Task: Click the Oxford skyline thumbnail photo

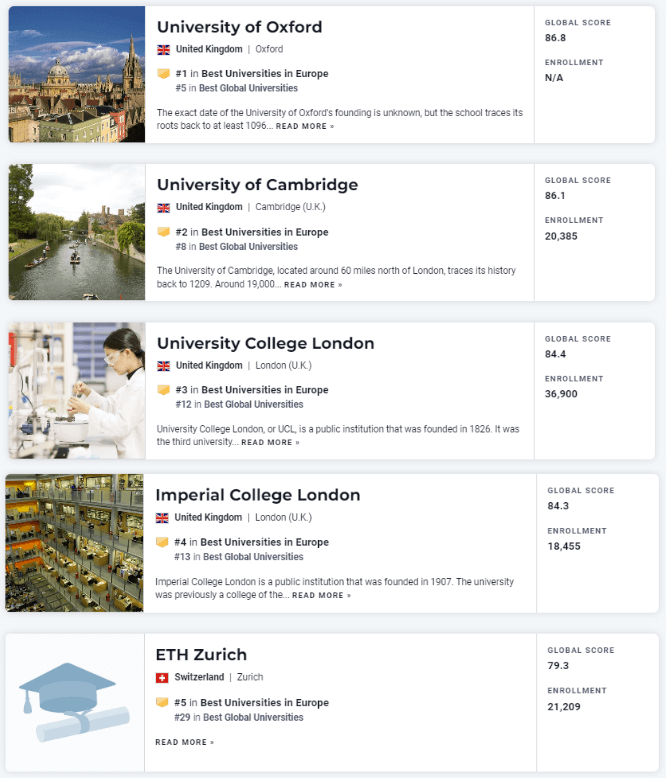Action: coord(77,74)
